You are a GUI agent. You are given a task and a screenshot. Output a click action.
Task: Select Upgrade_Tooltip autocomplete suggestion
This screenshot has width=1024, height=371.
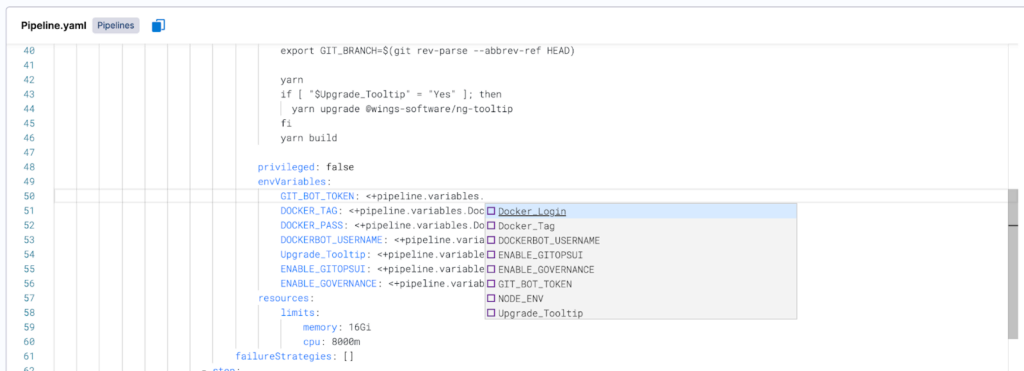640,313
